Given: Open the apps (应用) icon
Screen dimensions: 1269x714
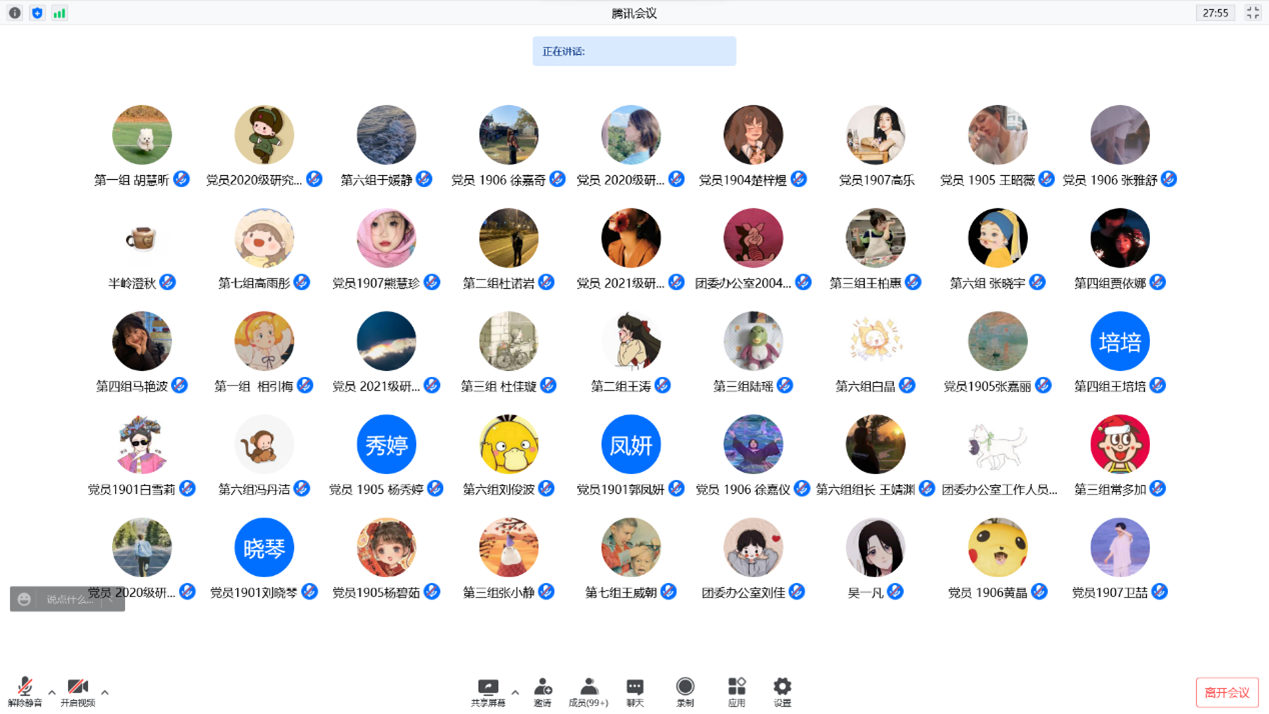Looking at the screenshot, I should point(736,690).
